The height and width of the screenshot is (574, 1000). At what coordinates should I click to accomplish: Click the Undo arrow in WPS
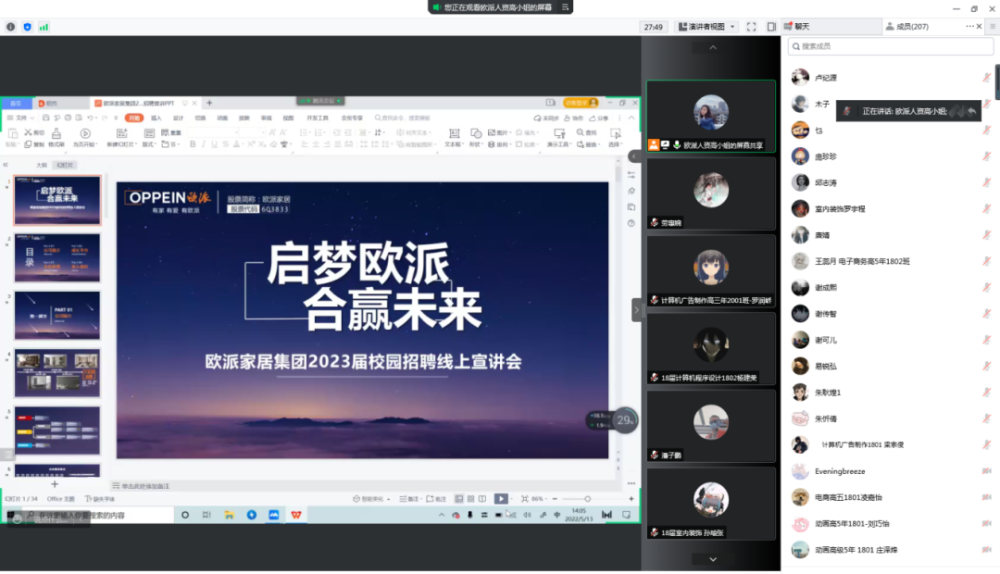pos(91,118)
